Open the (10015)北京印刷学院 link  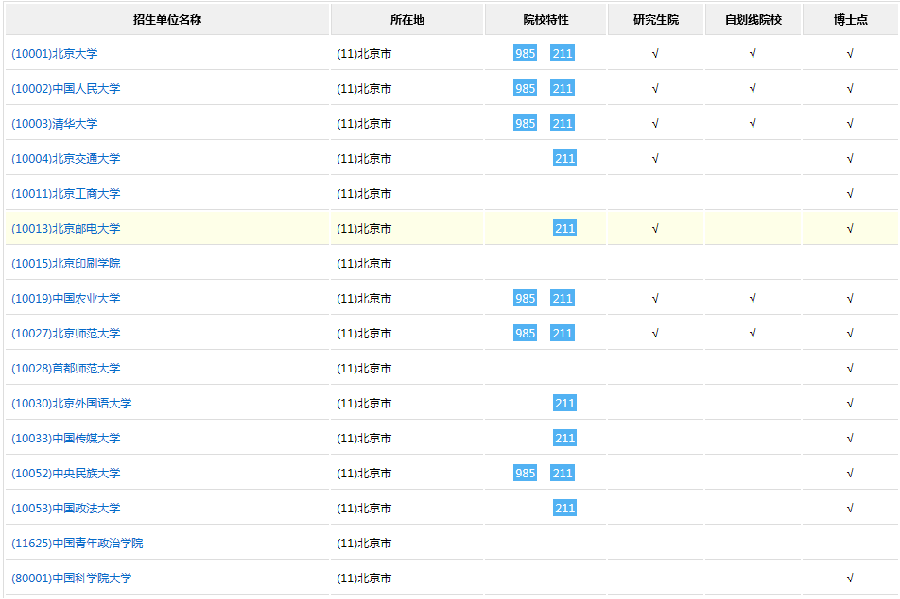click(65, 264)
